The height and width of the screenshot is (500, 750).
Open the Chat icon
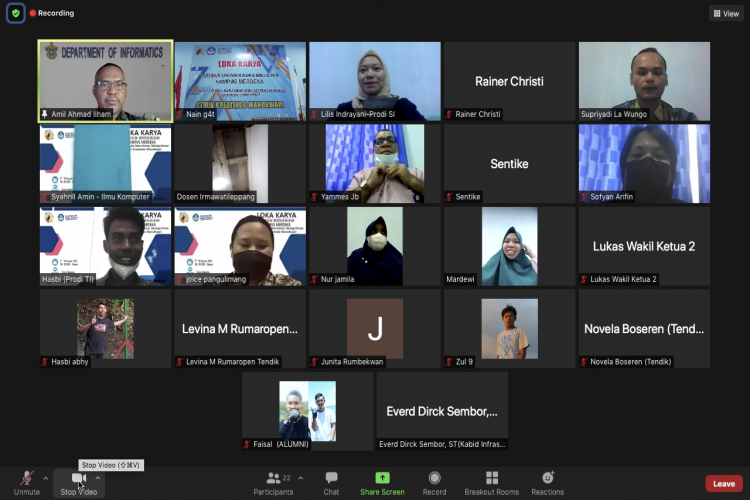click(331, 478)
